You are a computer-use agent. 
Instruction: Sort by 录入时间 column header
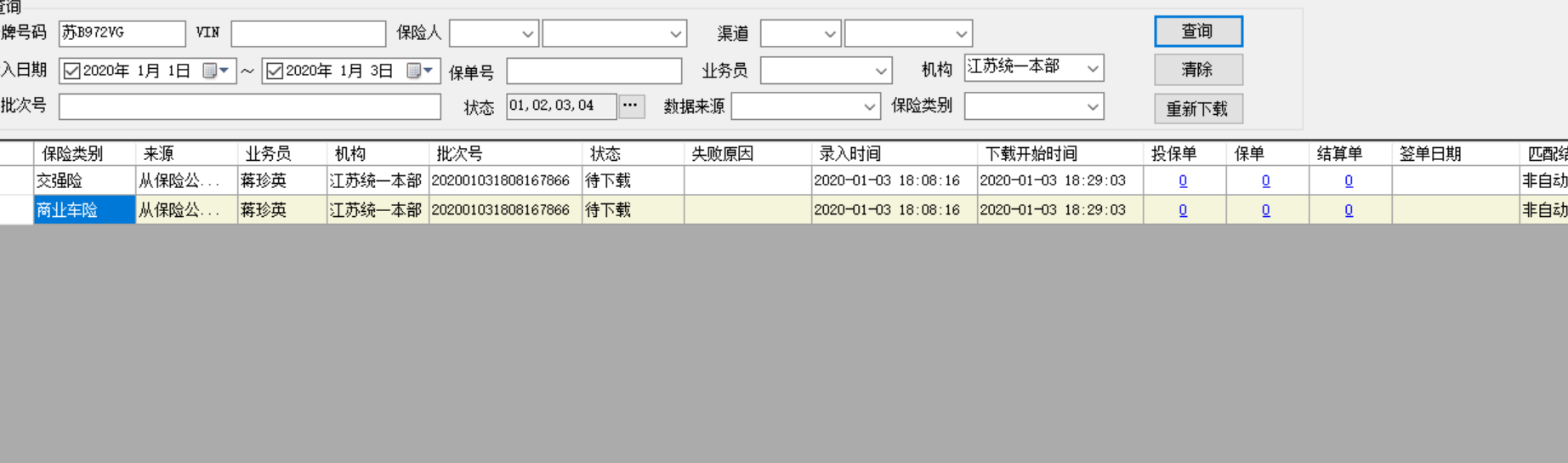[894, 153]
